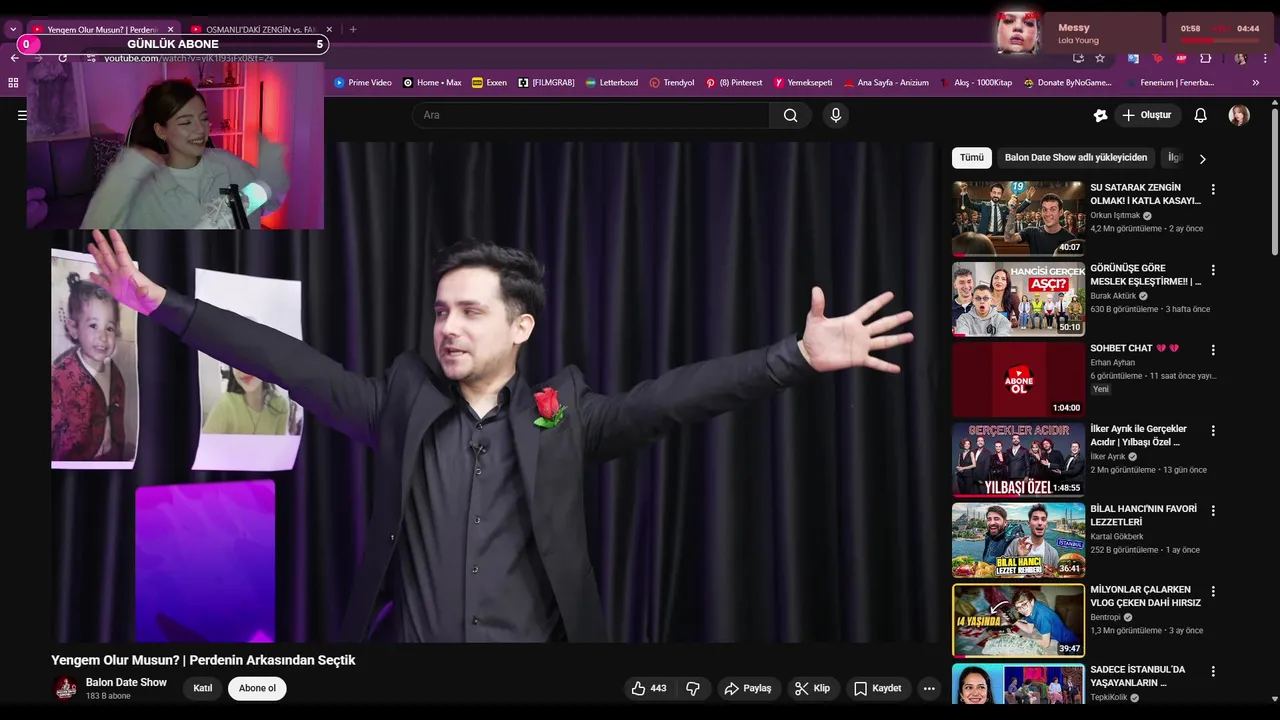1280x720 pixels.
Task: Bookmark this page with the star icon
Action: point(1100,58)
